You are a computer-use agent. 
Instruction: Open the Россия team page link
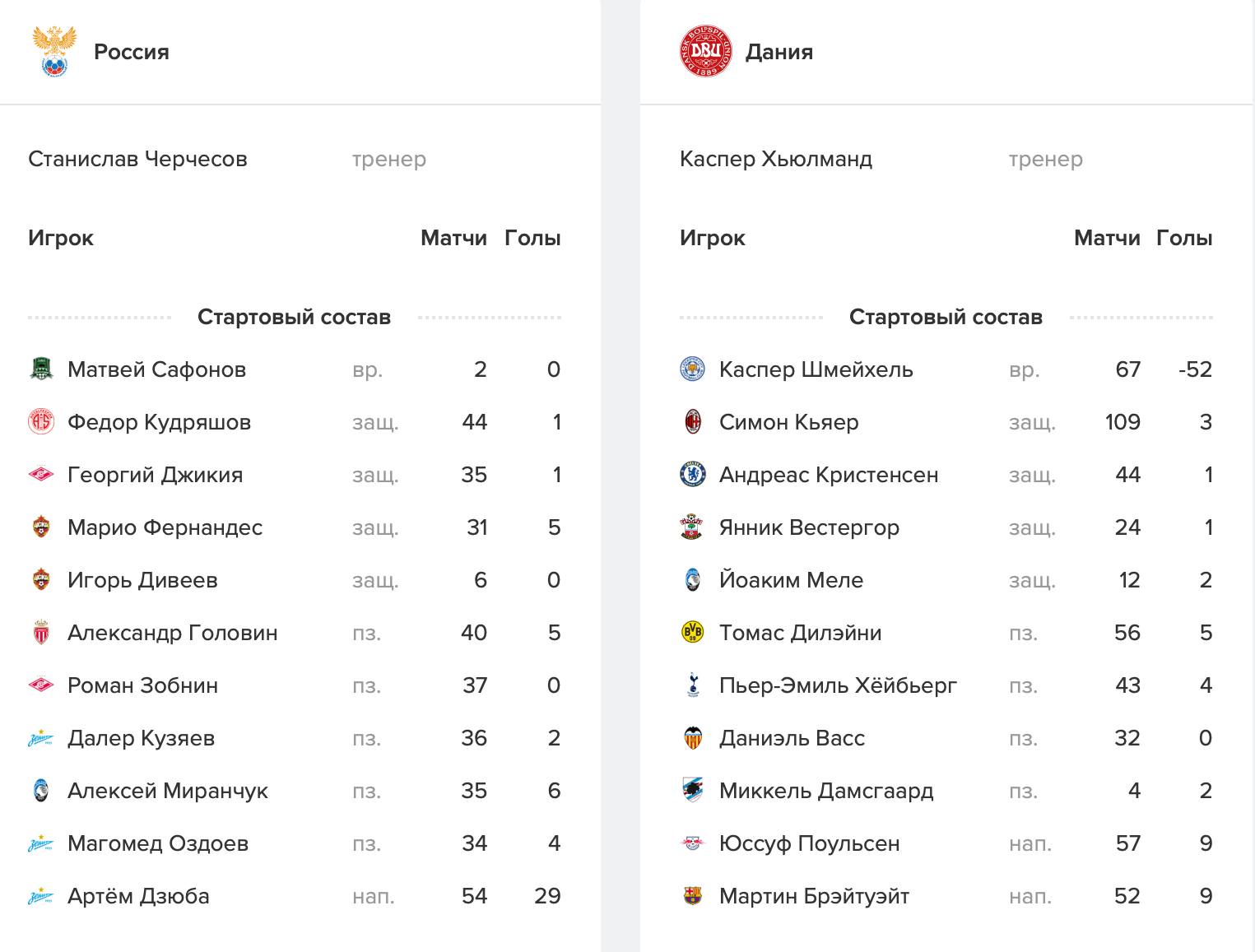pos(132,52)
